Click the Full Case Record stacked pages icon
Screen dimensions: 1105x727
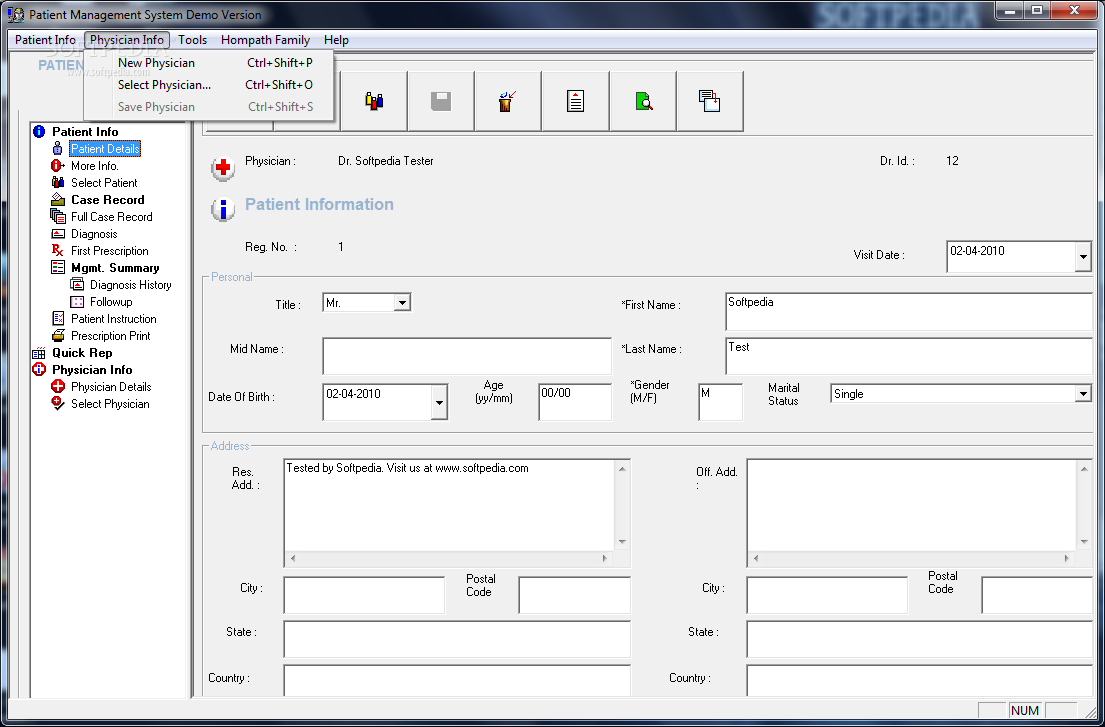(58, 216)
